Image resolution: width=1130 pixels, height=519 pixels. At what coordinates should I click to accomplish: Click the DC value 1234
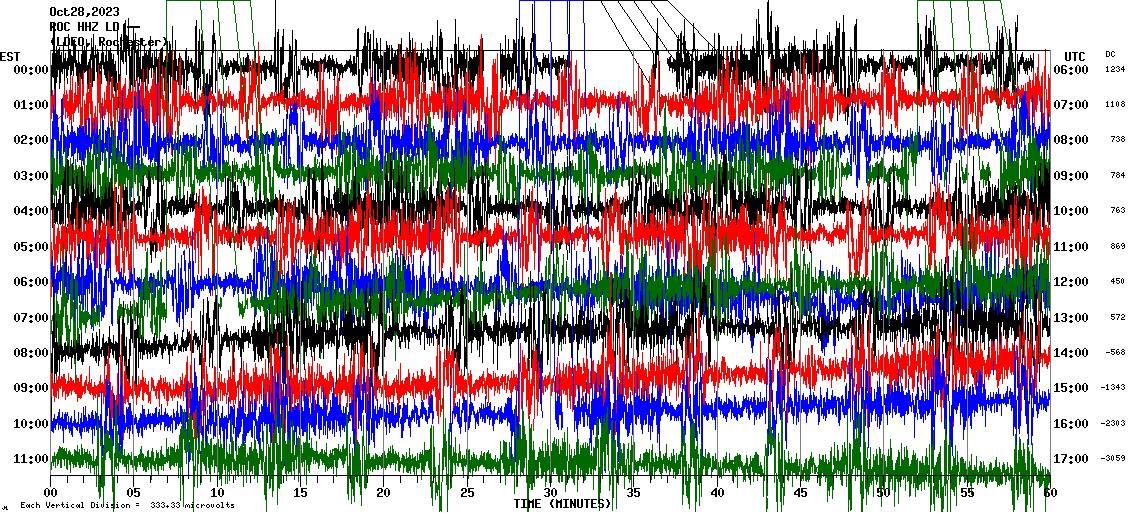point(1114,70)
